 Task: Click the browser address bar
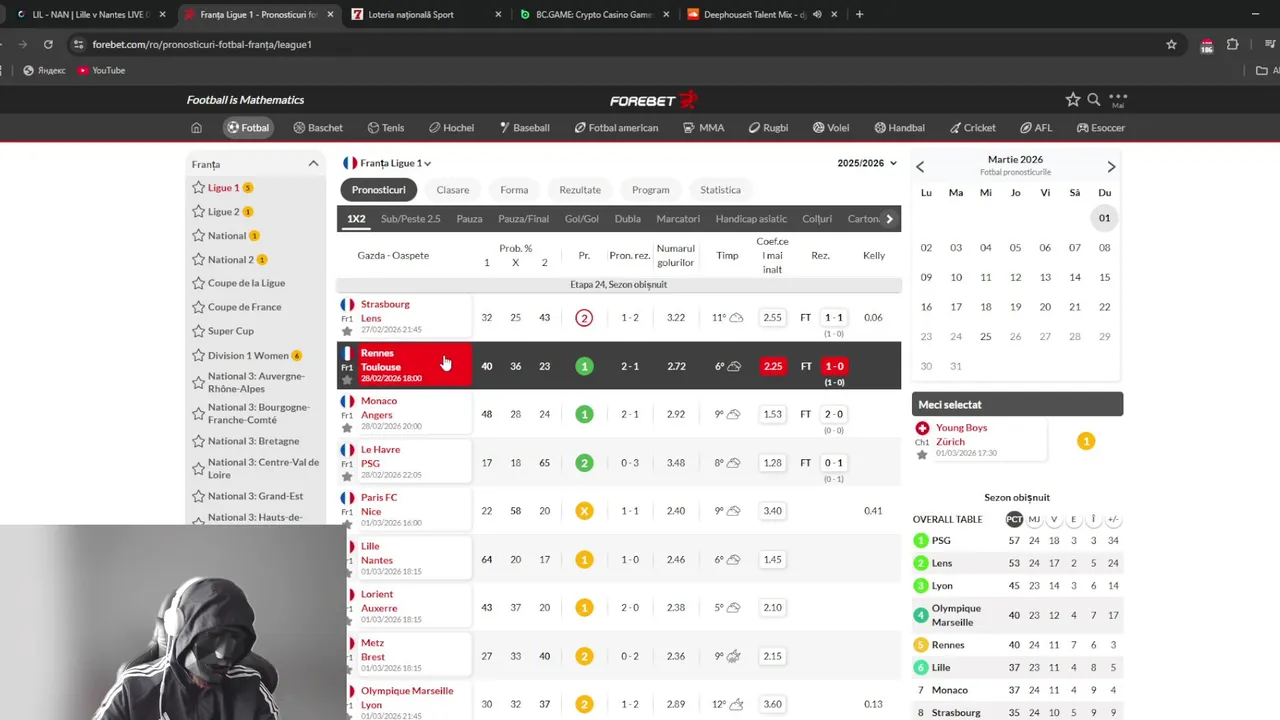pos(620,44)
